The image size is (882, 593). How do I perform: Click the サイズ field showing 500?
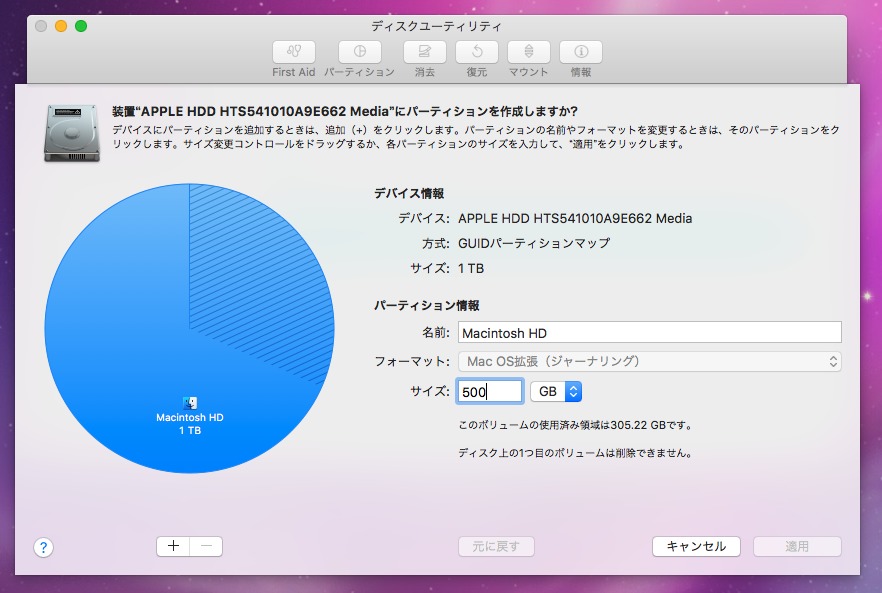[x=490, y=391]
